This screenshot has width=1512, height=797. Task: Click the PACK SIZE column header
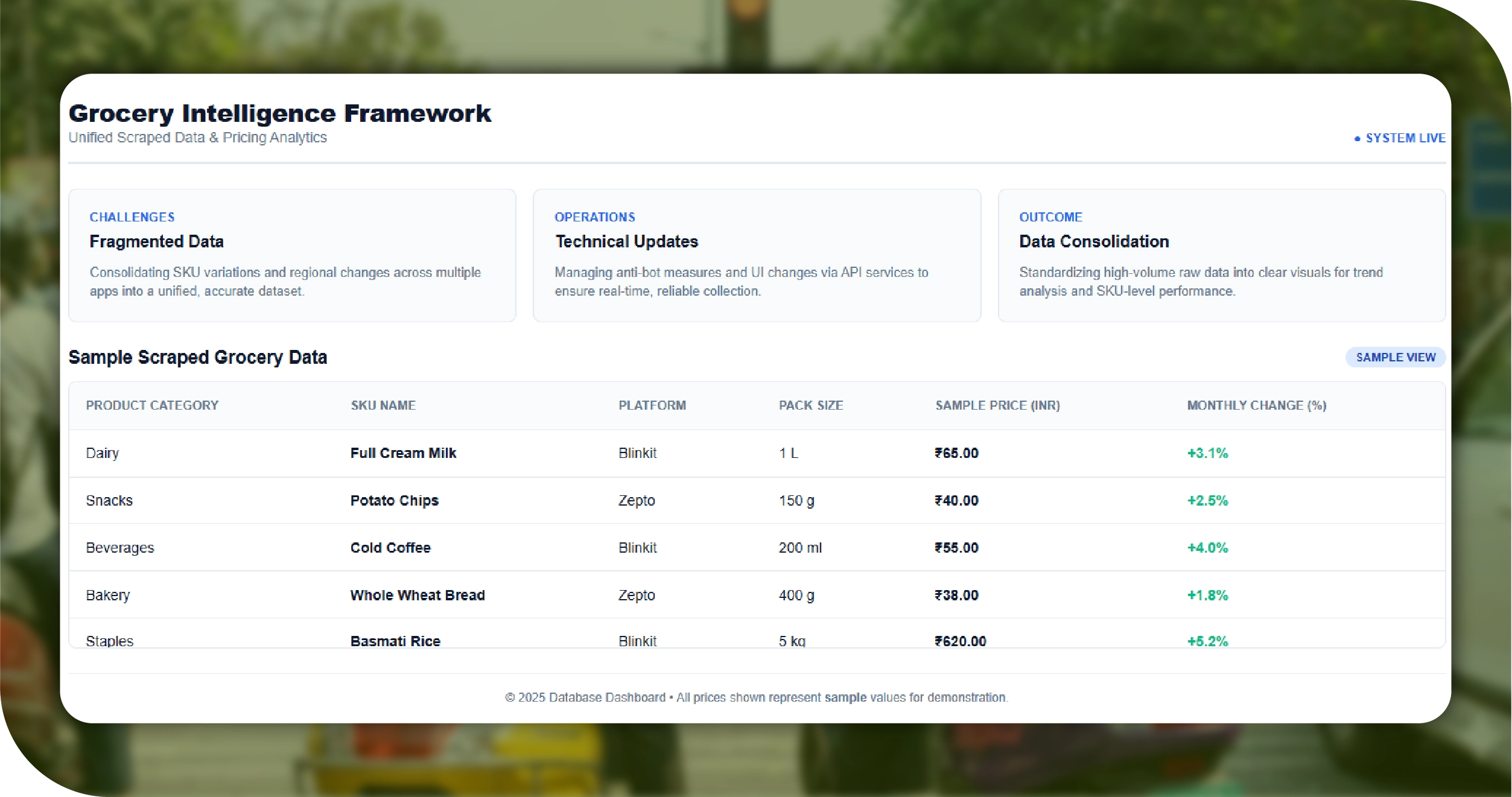811,405
